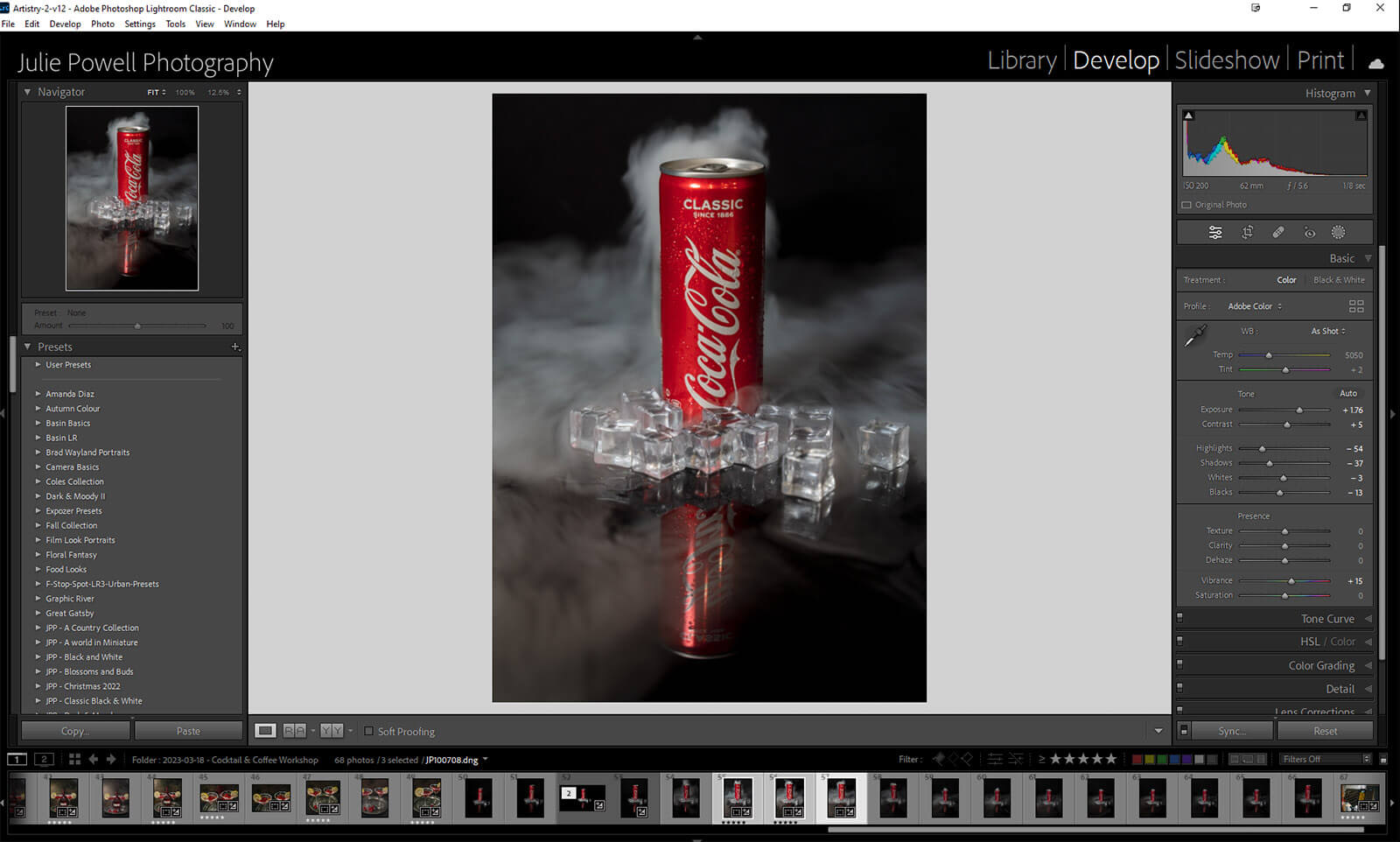Filter by edited status sliders icon
The height and width of the screenshot is (842, 1400).
click(995, 759)
